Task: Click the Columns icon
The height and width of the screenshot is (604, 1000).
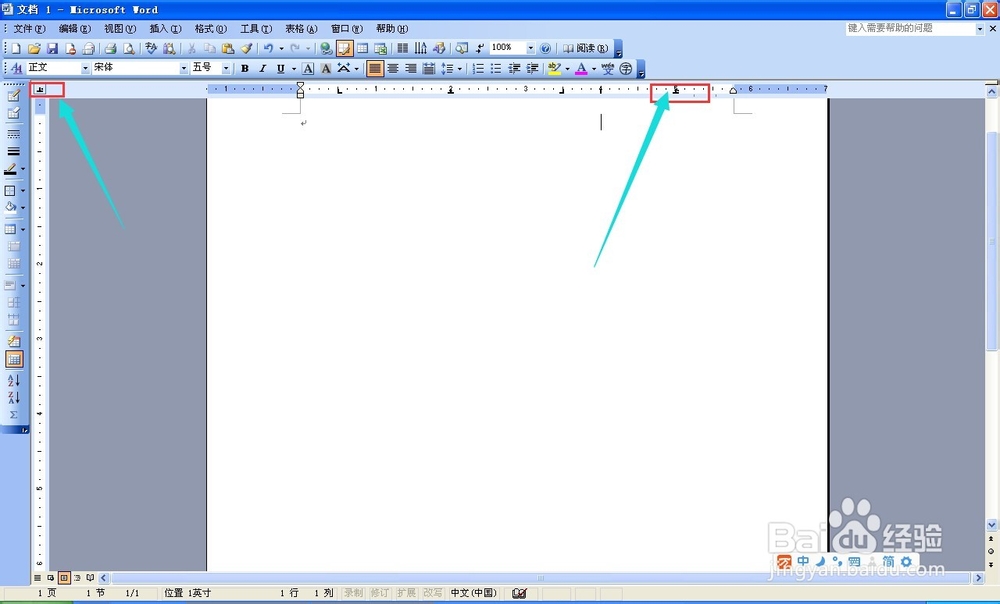Action: pyautogui.click(x=402, y=48)
